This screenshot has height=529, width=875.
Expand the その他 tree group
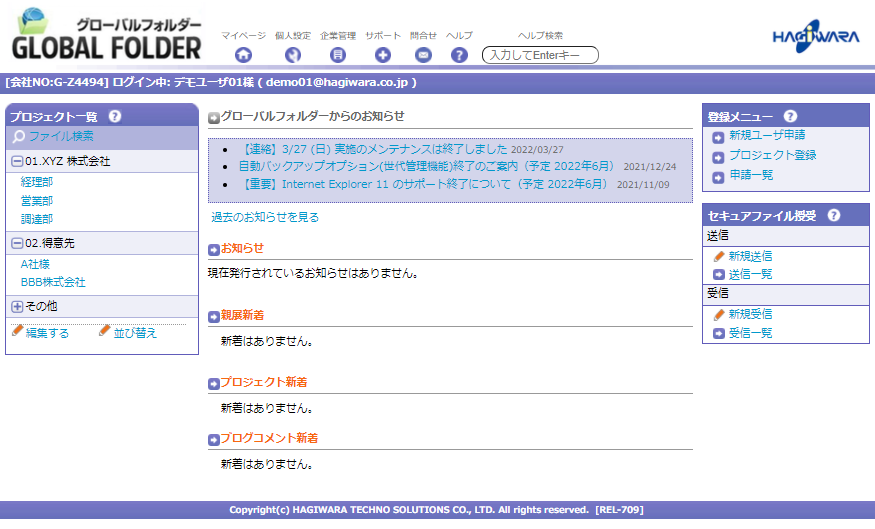pos(17,307)
